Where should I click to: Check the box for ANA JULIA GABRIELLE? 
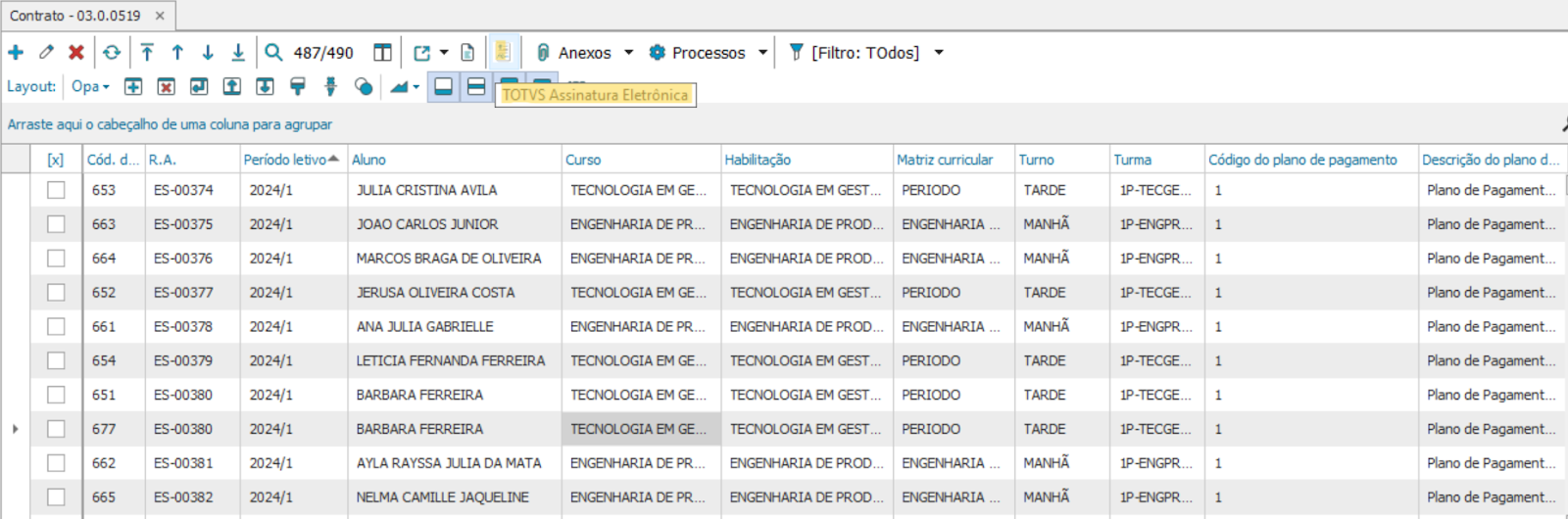click(56, 326)
